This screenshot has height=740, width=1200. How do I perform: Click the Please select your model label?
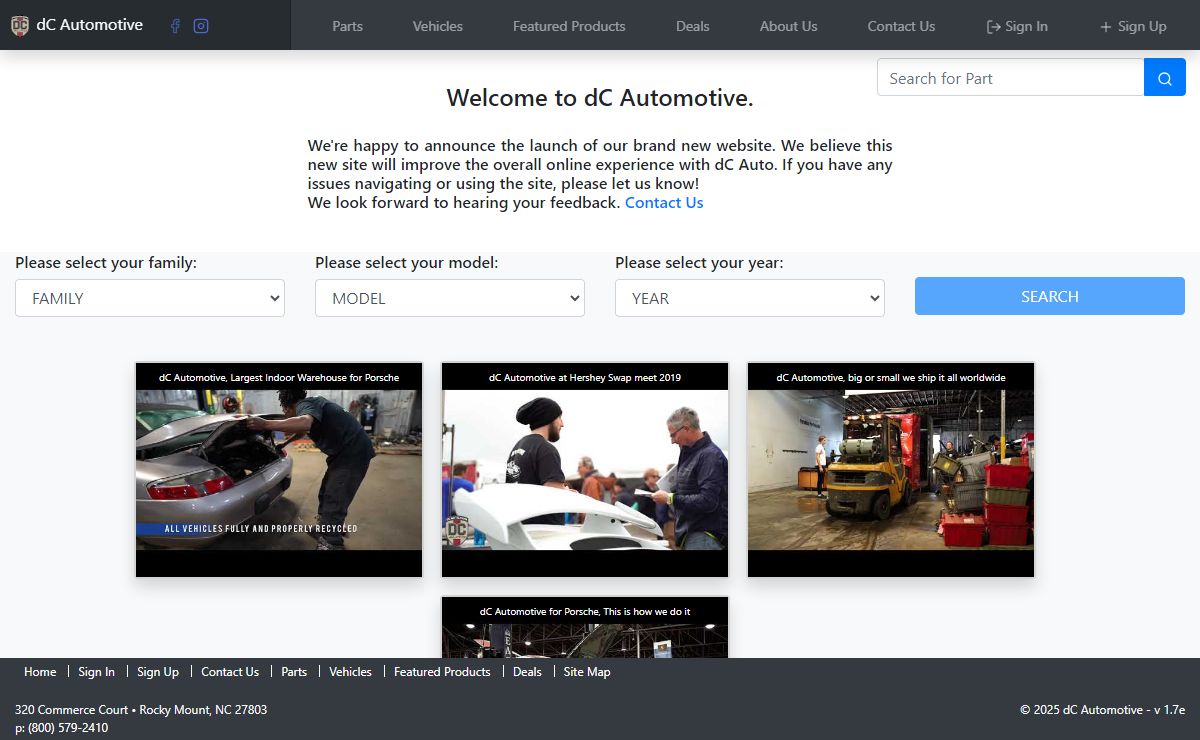click(406, 263)
